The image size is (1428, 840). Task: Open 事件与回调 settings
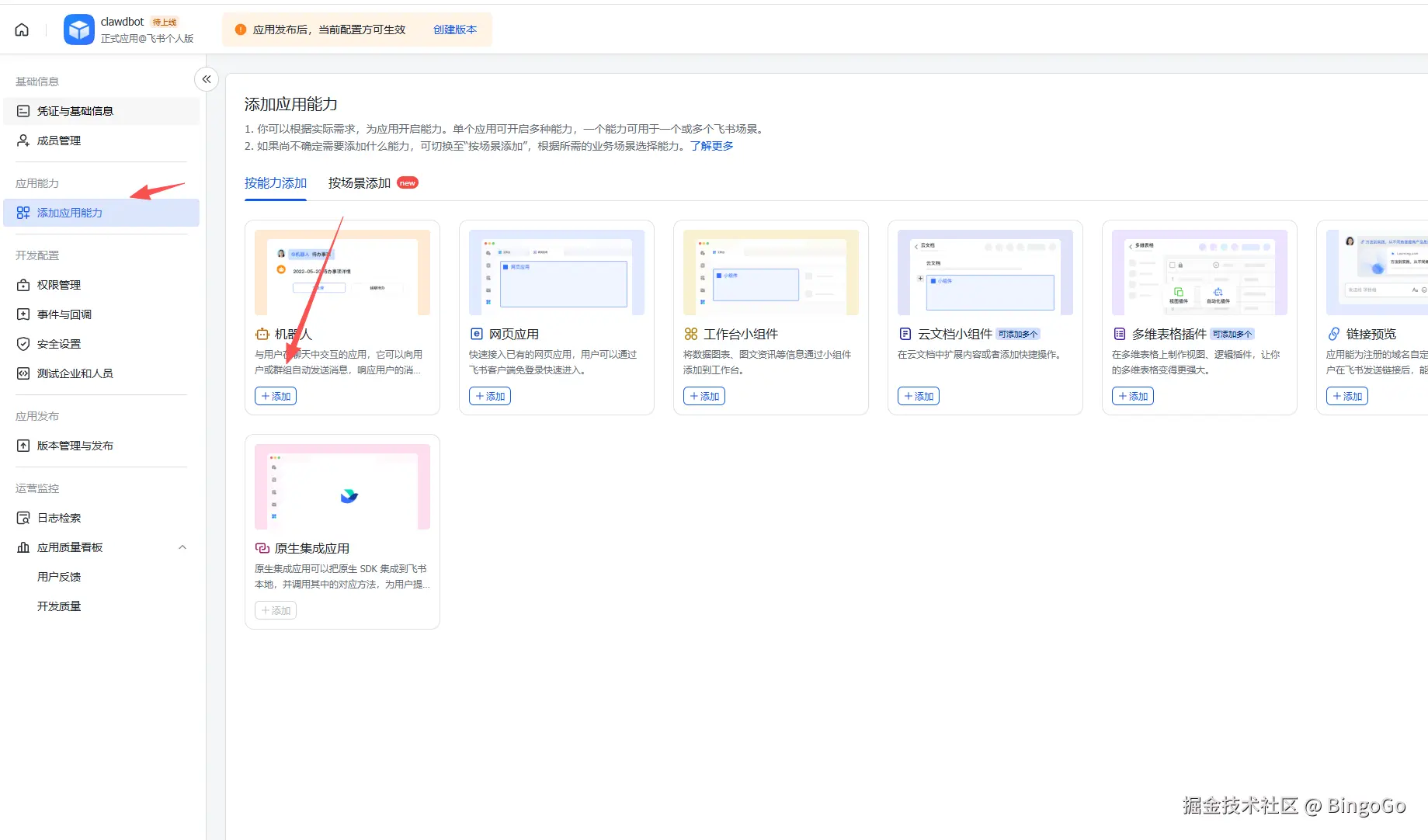(x=64, y=314)
